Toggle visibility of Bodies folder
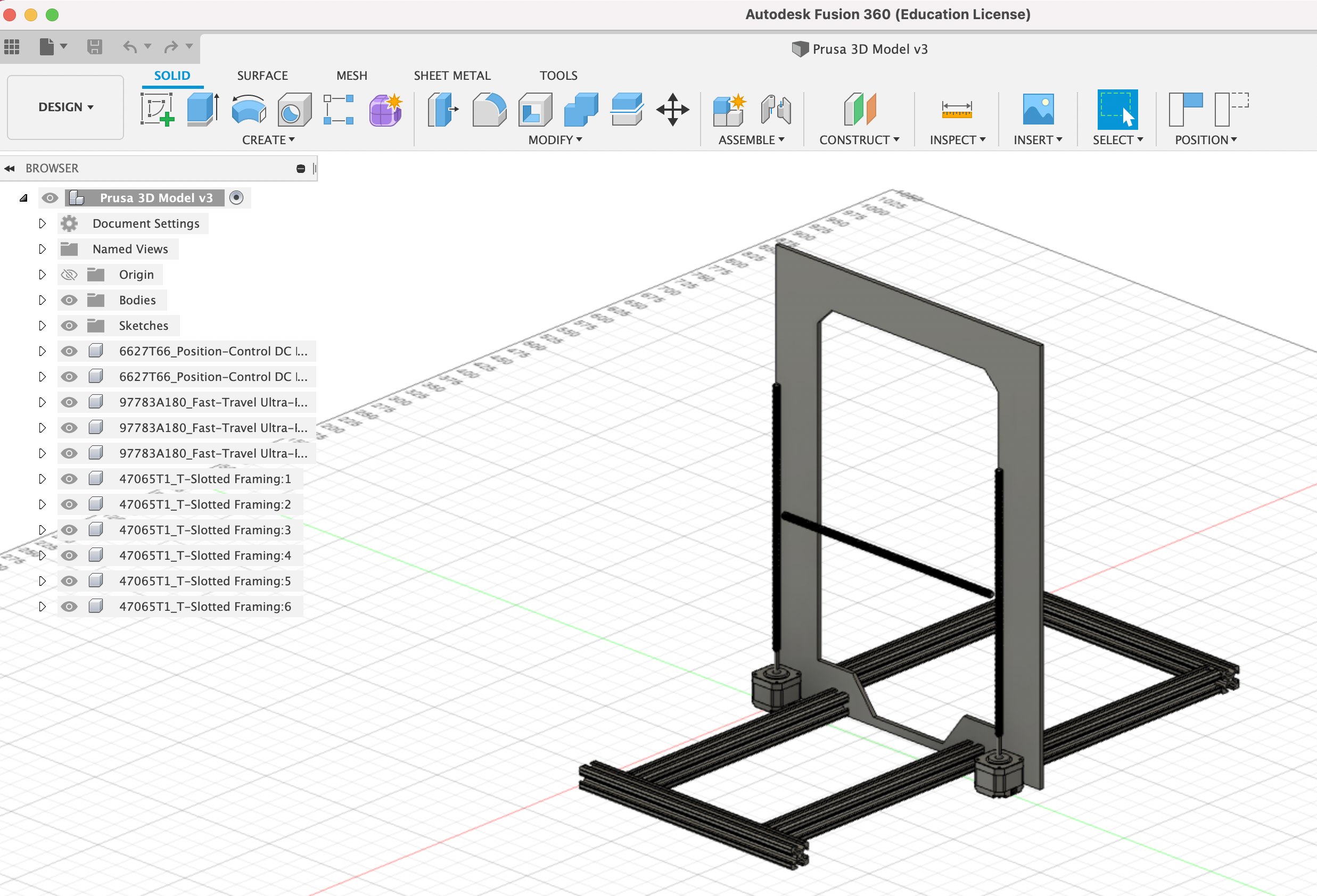The image size is (1317, 896). click(69, 300)
